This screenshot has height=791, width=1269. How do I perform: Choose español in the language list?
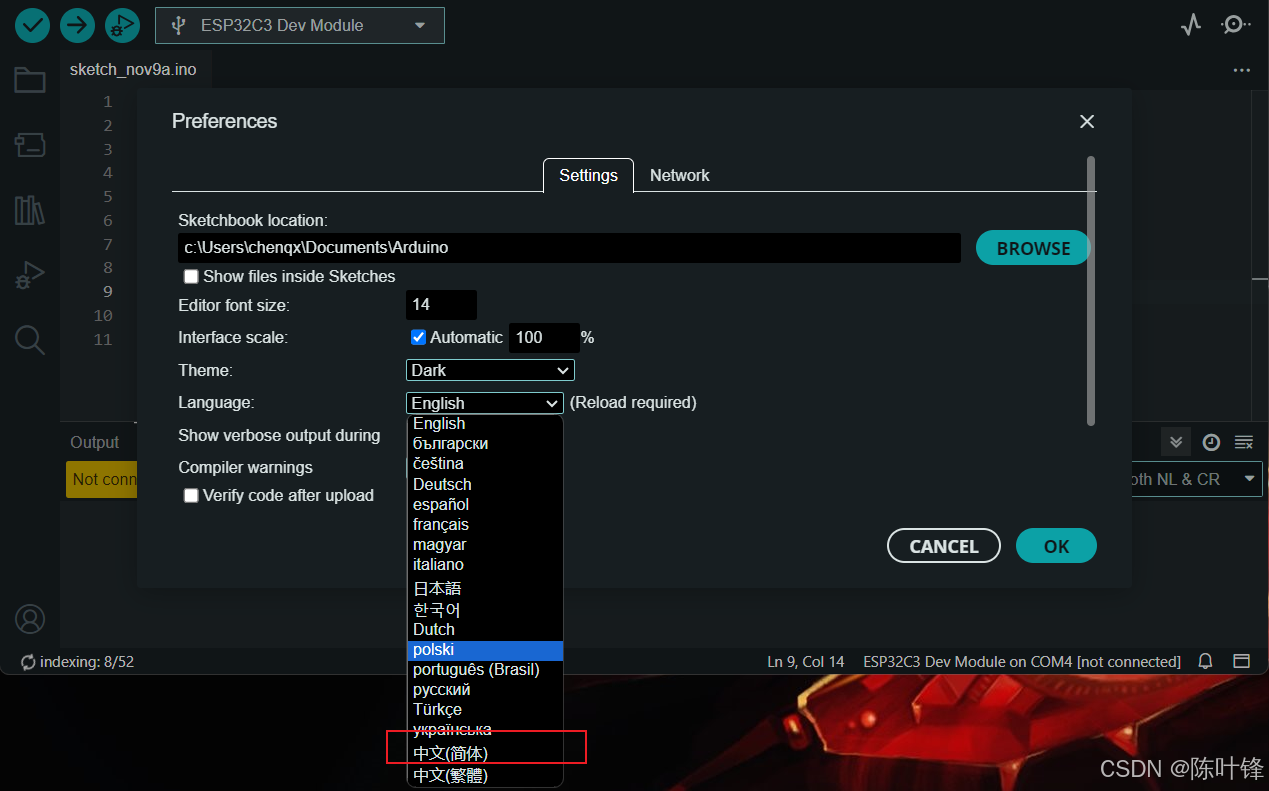point(486,504)
